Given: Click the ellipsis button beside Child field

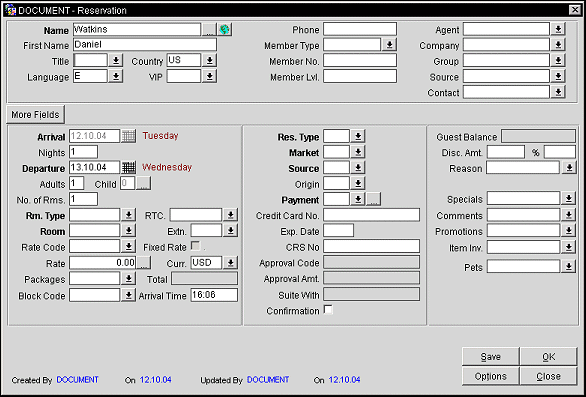Looking at the screenshot, I should coord(143,183).
